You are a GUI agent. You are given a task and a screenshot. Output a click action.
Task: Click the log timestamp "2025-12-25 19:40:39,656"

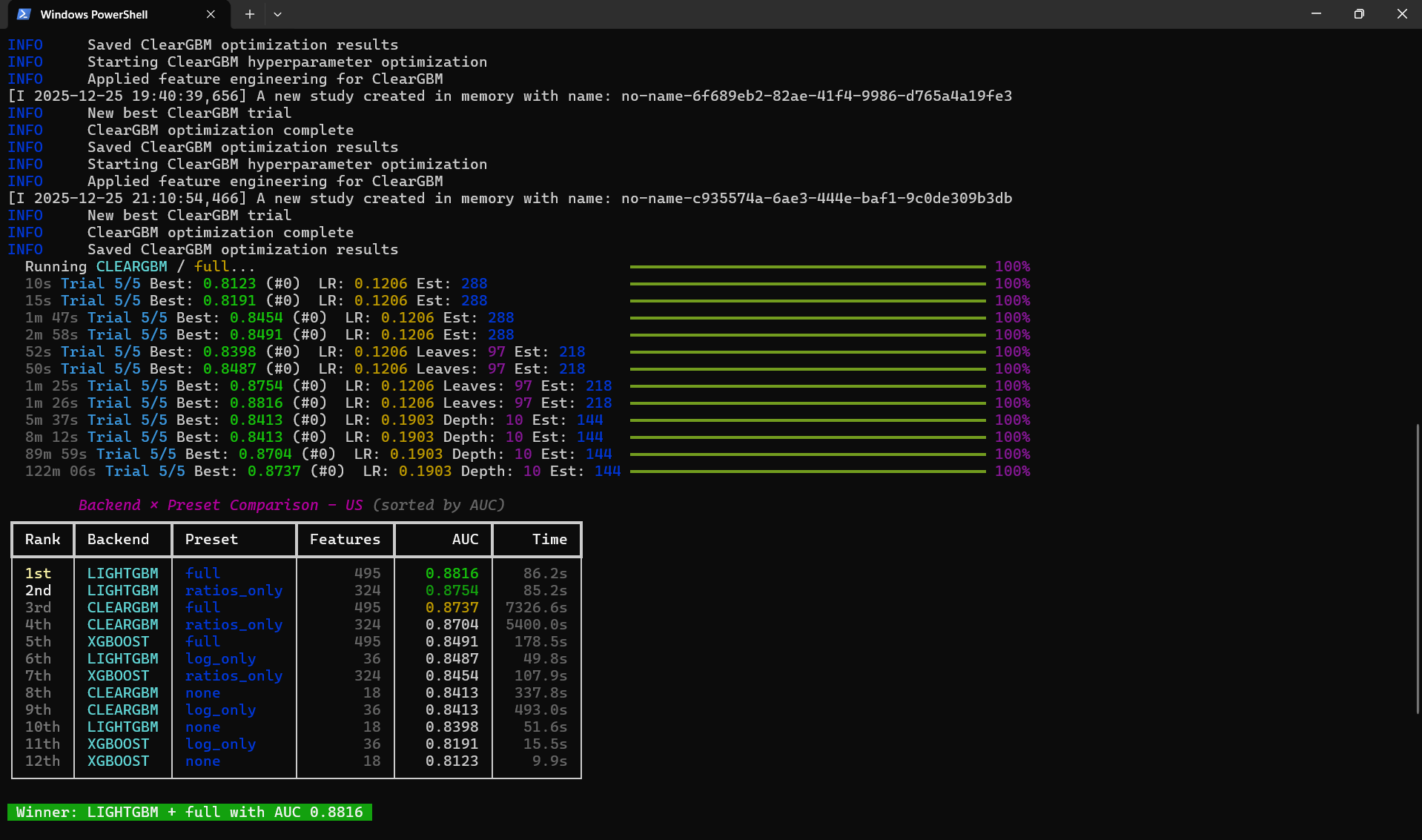pos(140,96)
